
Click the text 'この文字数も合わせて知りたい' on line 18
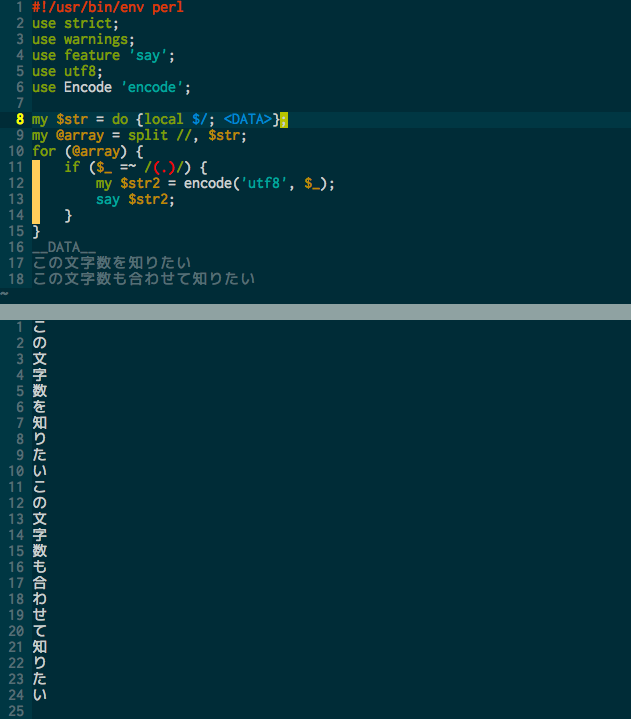[x=144, y=279]
